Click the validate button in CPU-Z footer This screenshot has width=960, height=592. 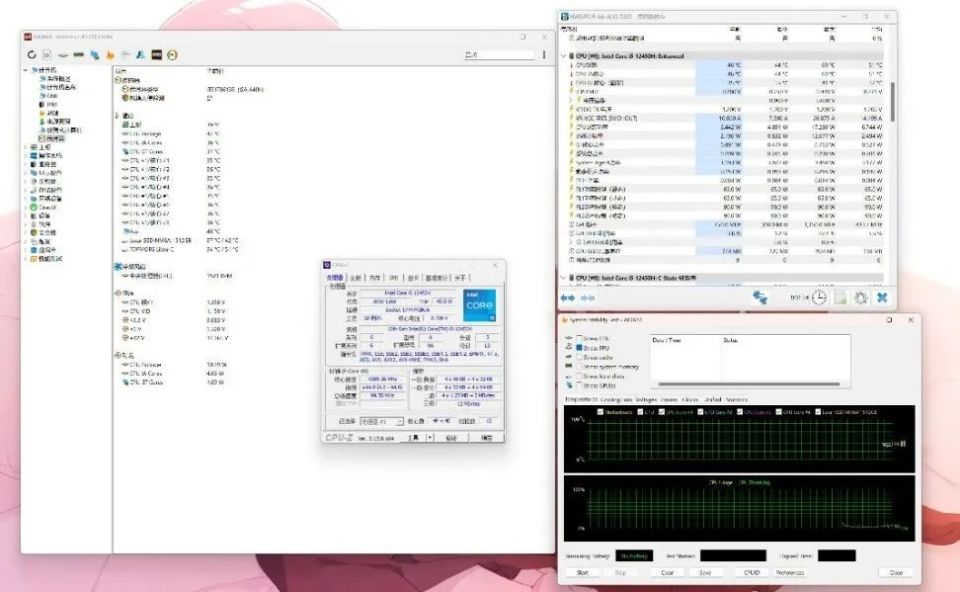click(x=451, y=438)
